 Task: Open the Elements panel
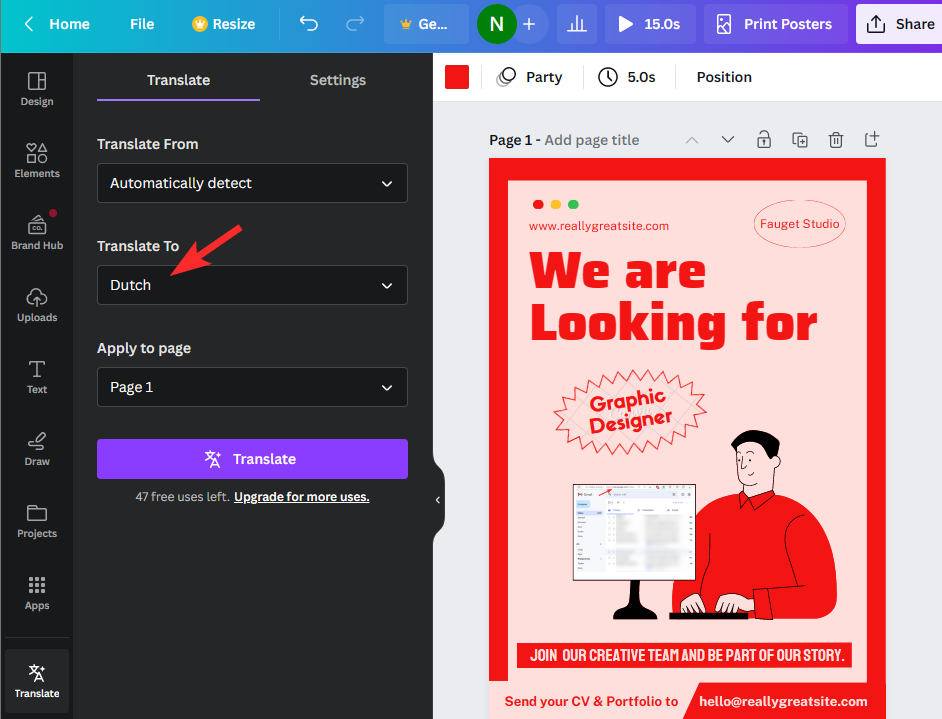[37, 160]
